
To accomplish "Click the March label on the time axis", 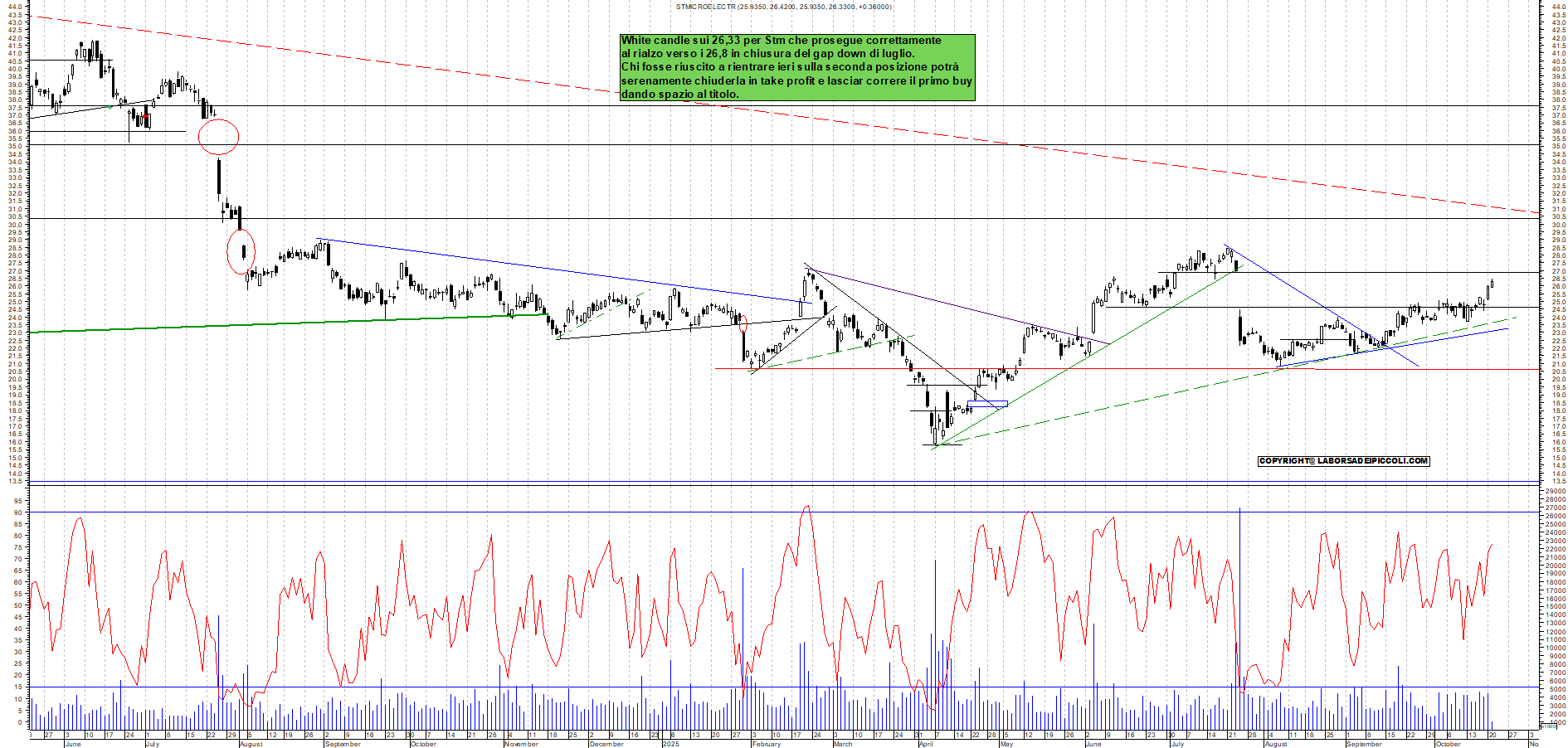I will click(x=843, y=744).
